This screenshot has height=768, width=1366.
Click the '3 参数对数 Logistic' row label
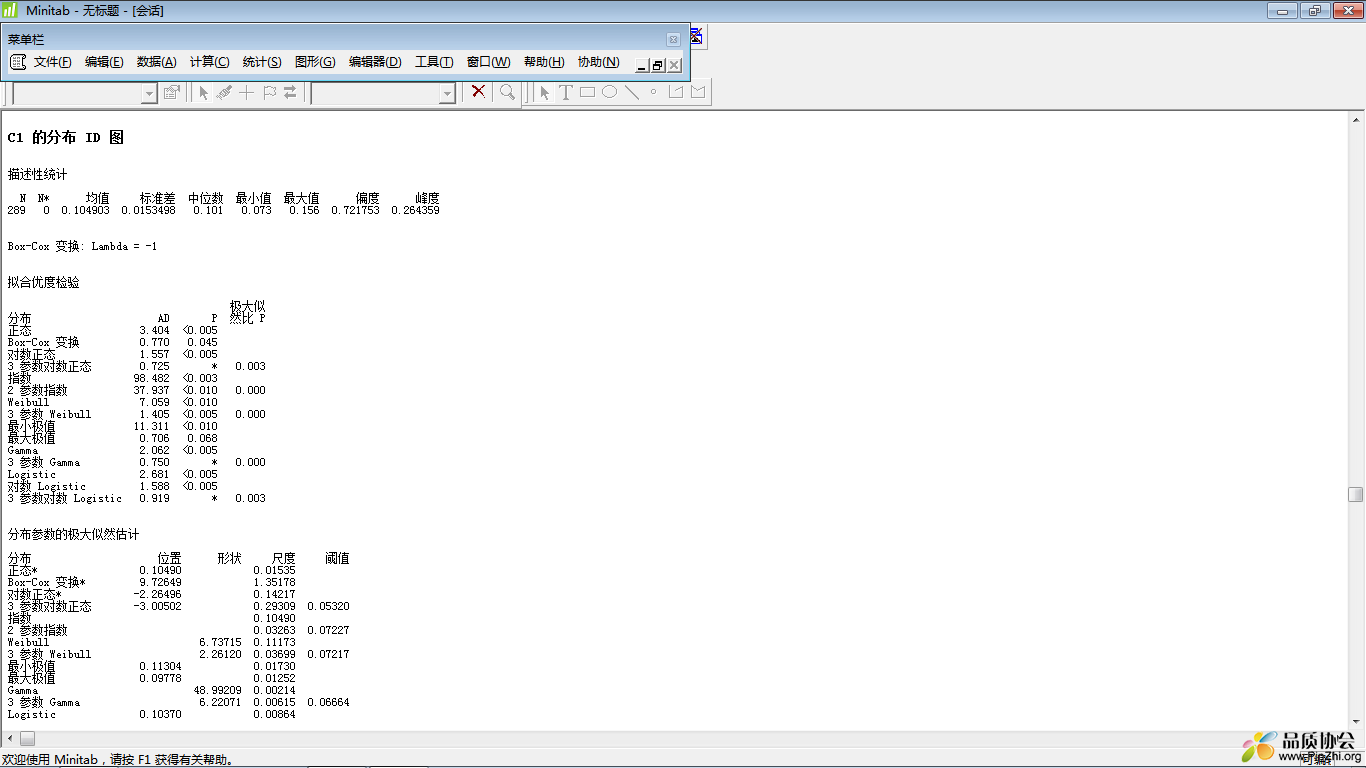click(x=65, y=498)
